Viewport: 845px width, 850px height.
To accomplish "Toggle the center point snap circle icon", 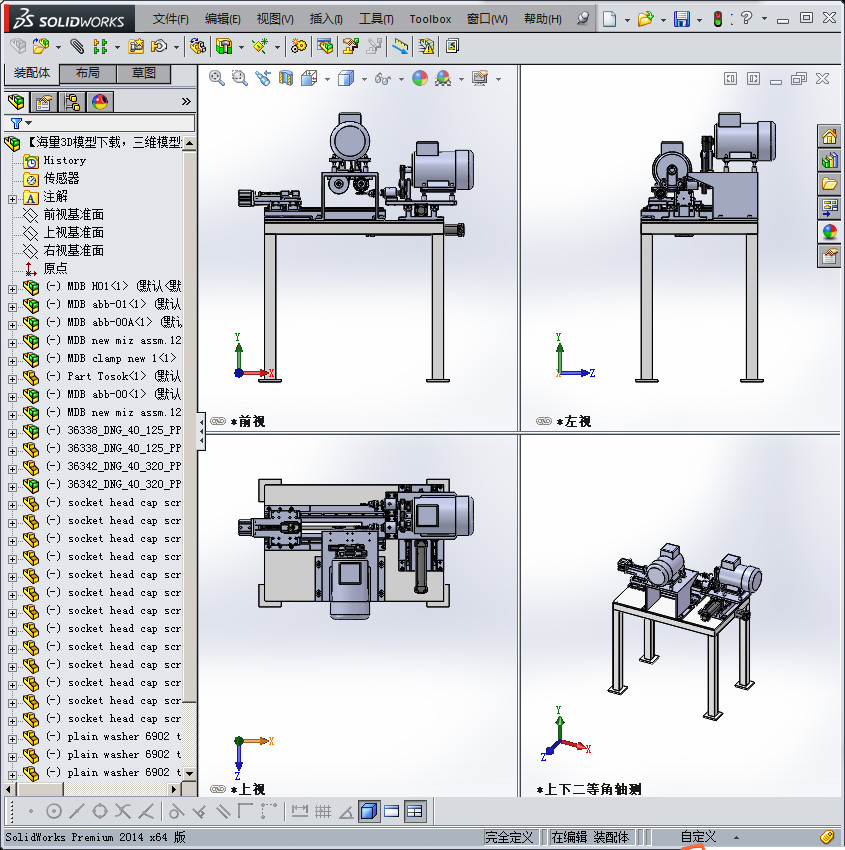I will click(x=54, y=812).
